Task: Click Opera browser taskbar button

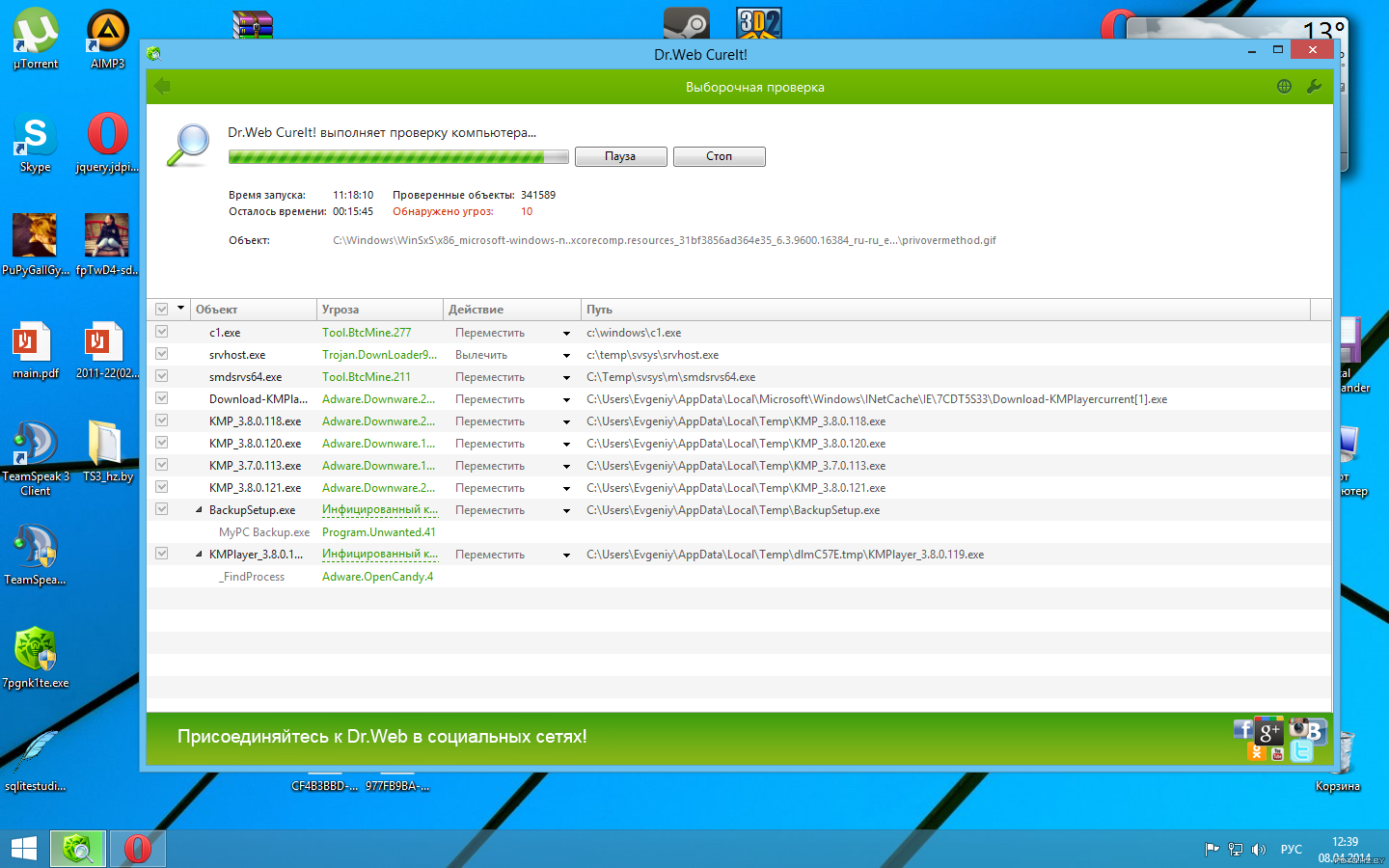Action: tap(137, 849)
